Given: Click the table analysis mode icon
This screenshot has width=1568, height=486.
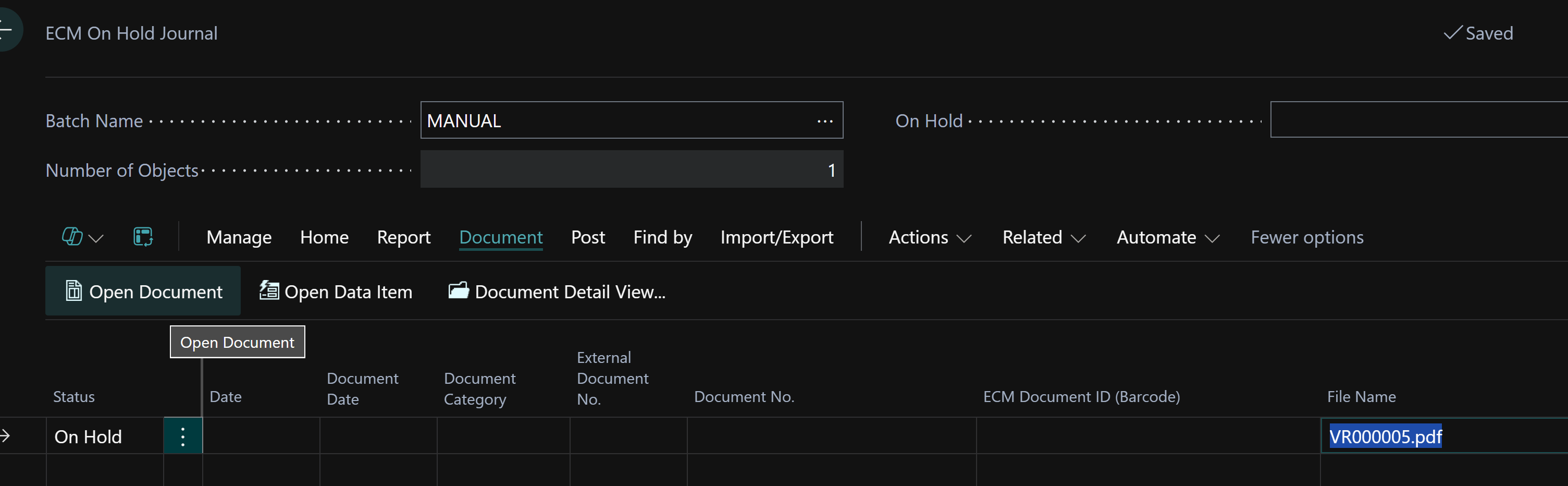Looking at the screenshot, I should (x=143, y=237).
